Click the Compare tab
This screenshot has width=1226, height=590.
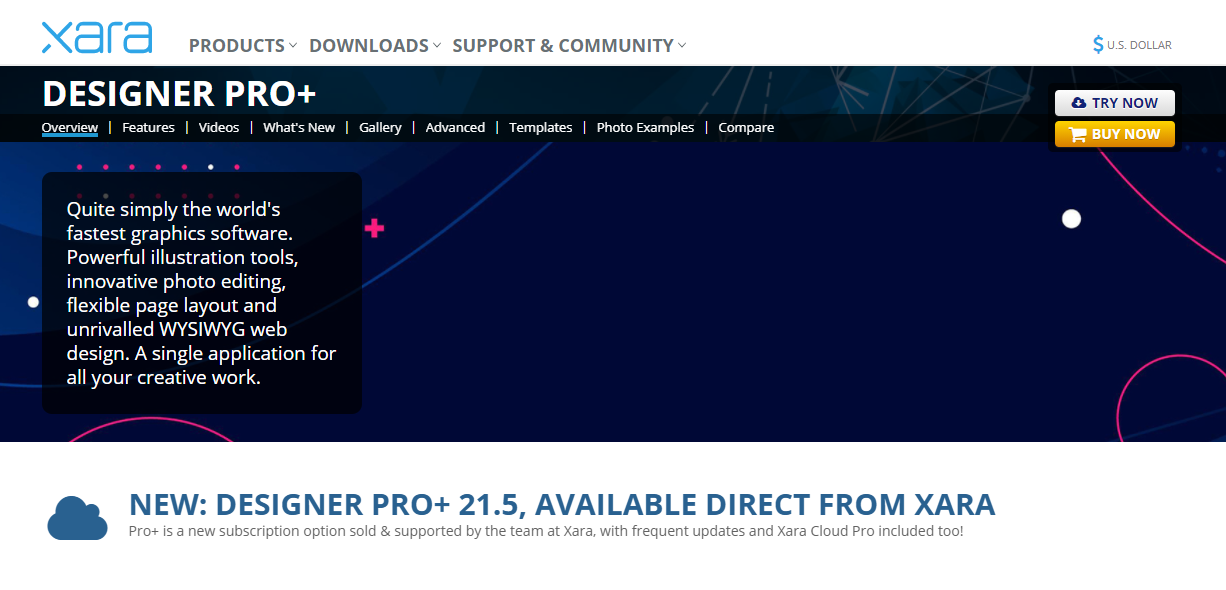(746, 127)
